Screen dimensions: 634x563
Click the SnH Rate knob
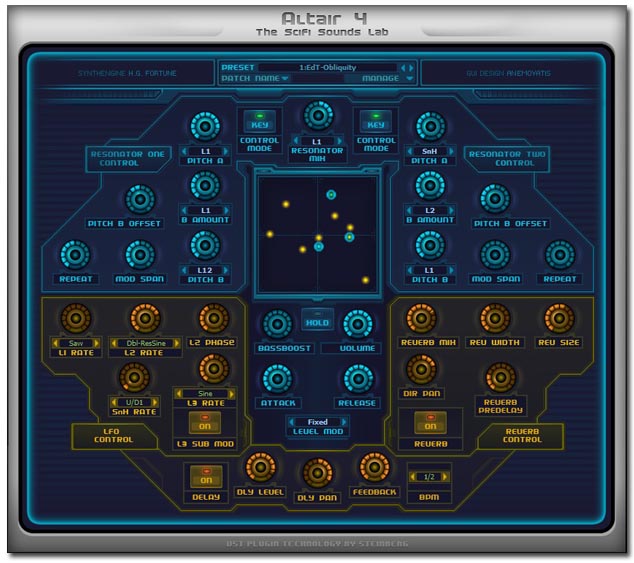[x=134, y=377]
